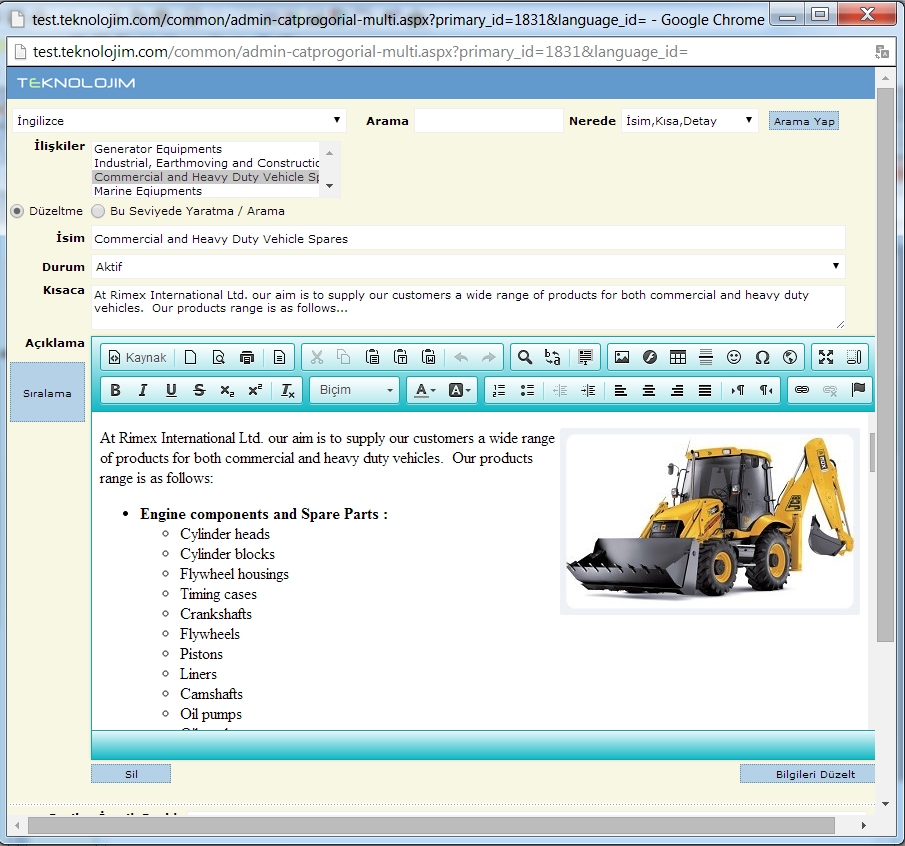Toggle Subscript formatting
The image size is (905, 846).
click(x=227, y=390)
